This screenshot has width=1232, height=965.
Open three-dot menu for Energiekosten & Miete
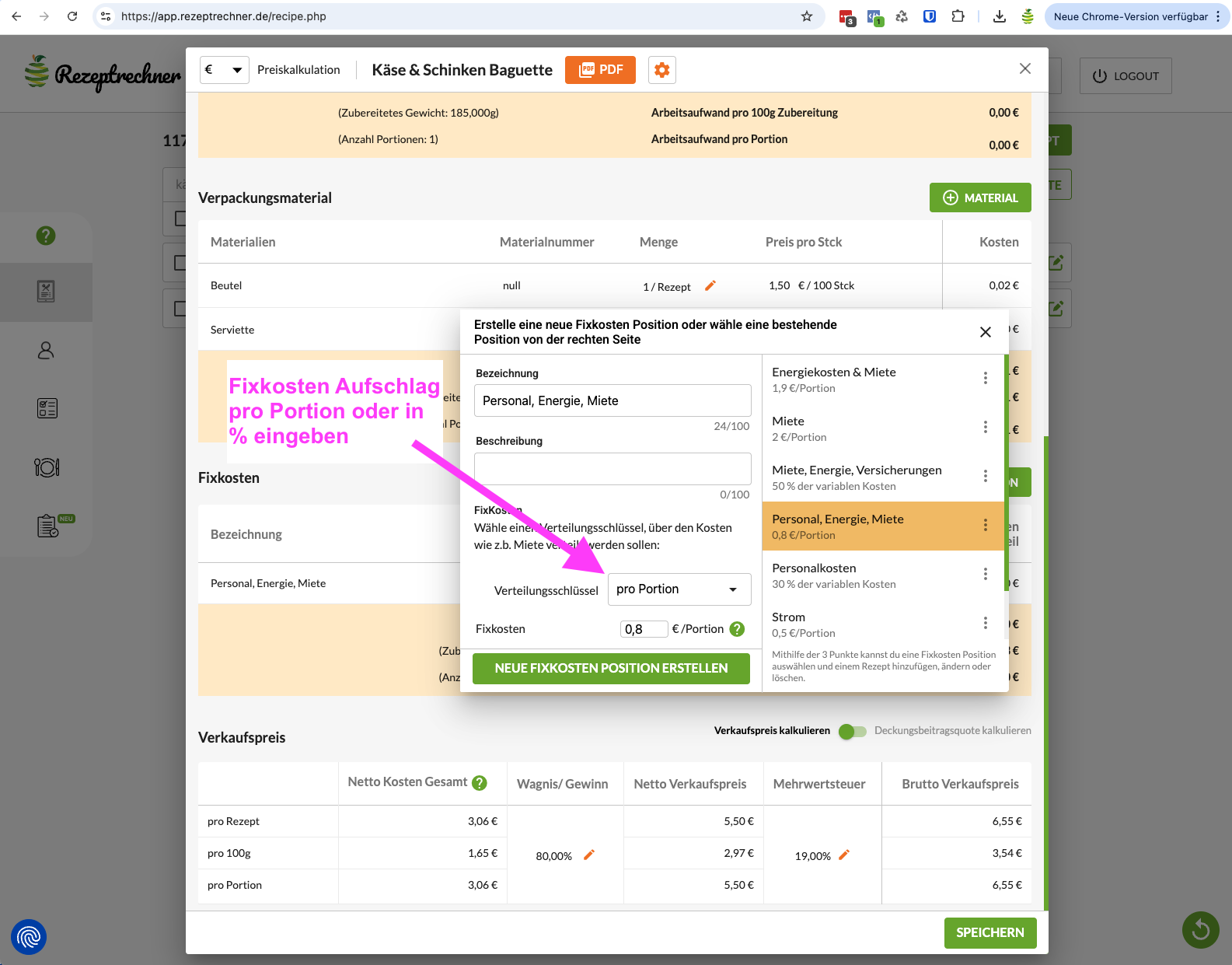point(985,379)
